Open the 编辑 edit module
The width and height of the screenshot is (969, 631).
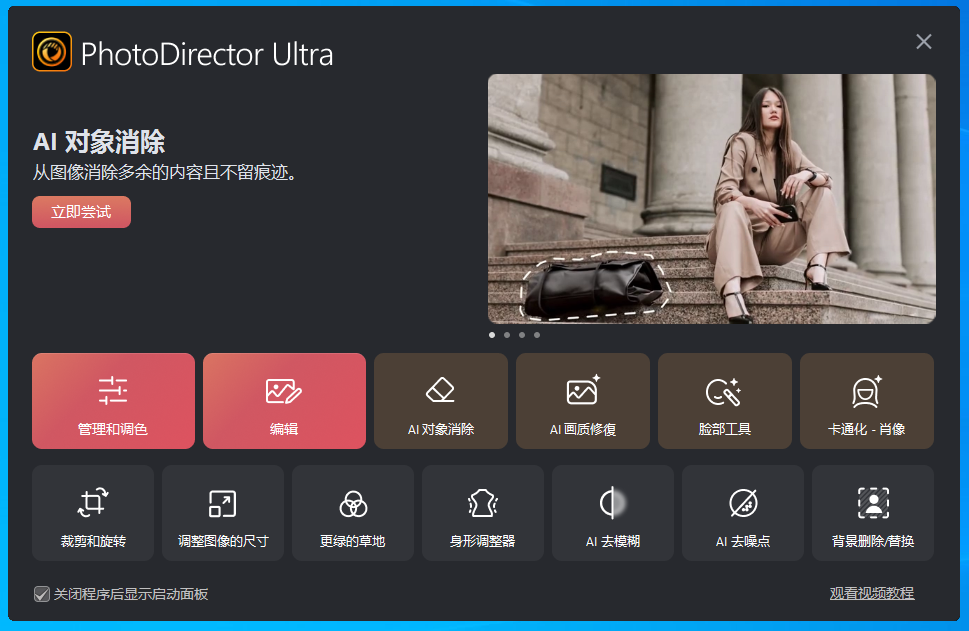(284, 401)
